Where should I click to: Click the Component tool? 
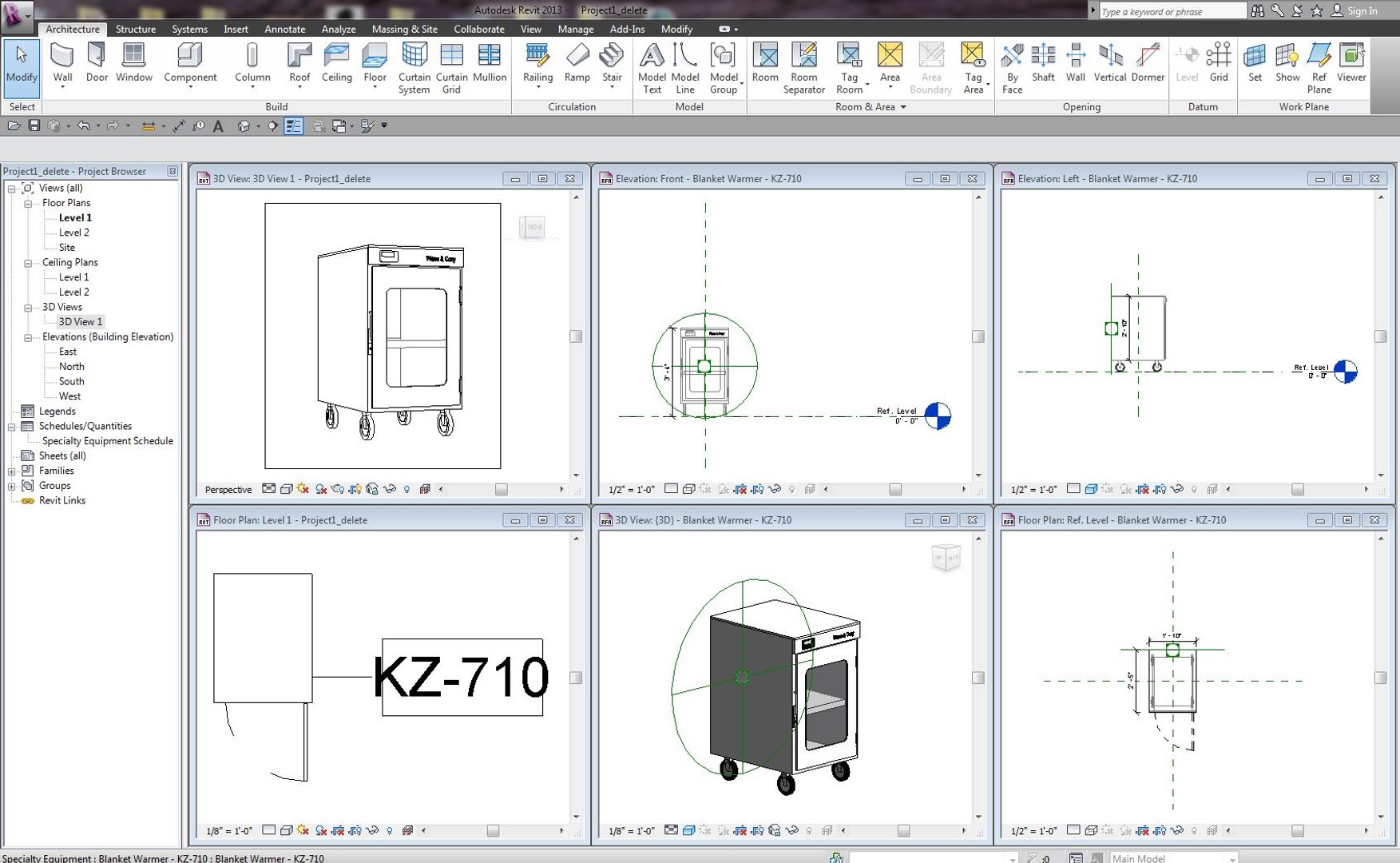click(190, 64)
